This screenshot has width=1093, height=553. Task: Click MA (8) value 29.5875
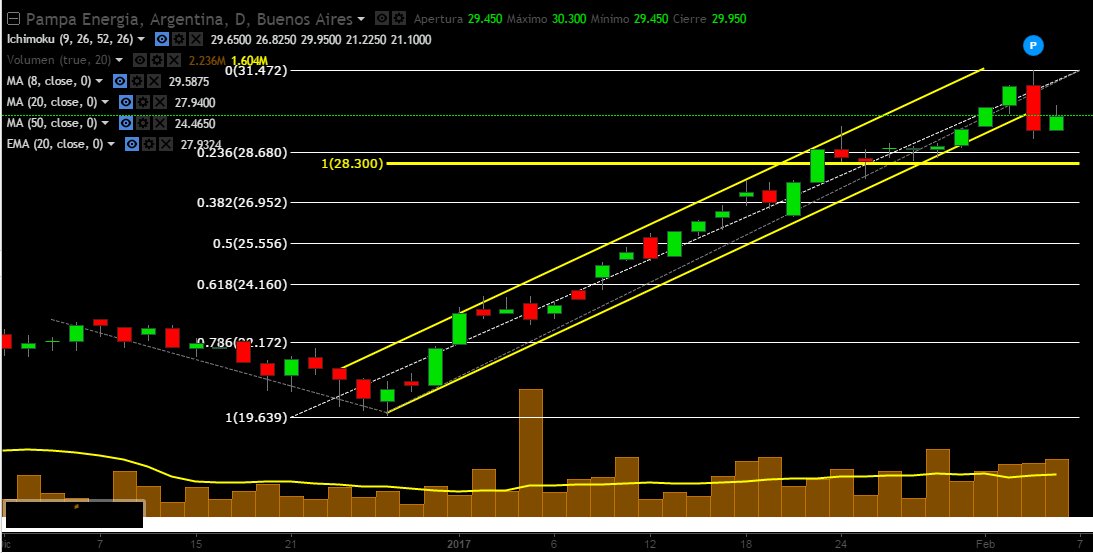point(190,82)
